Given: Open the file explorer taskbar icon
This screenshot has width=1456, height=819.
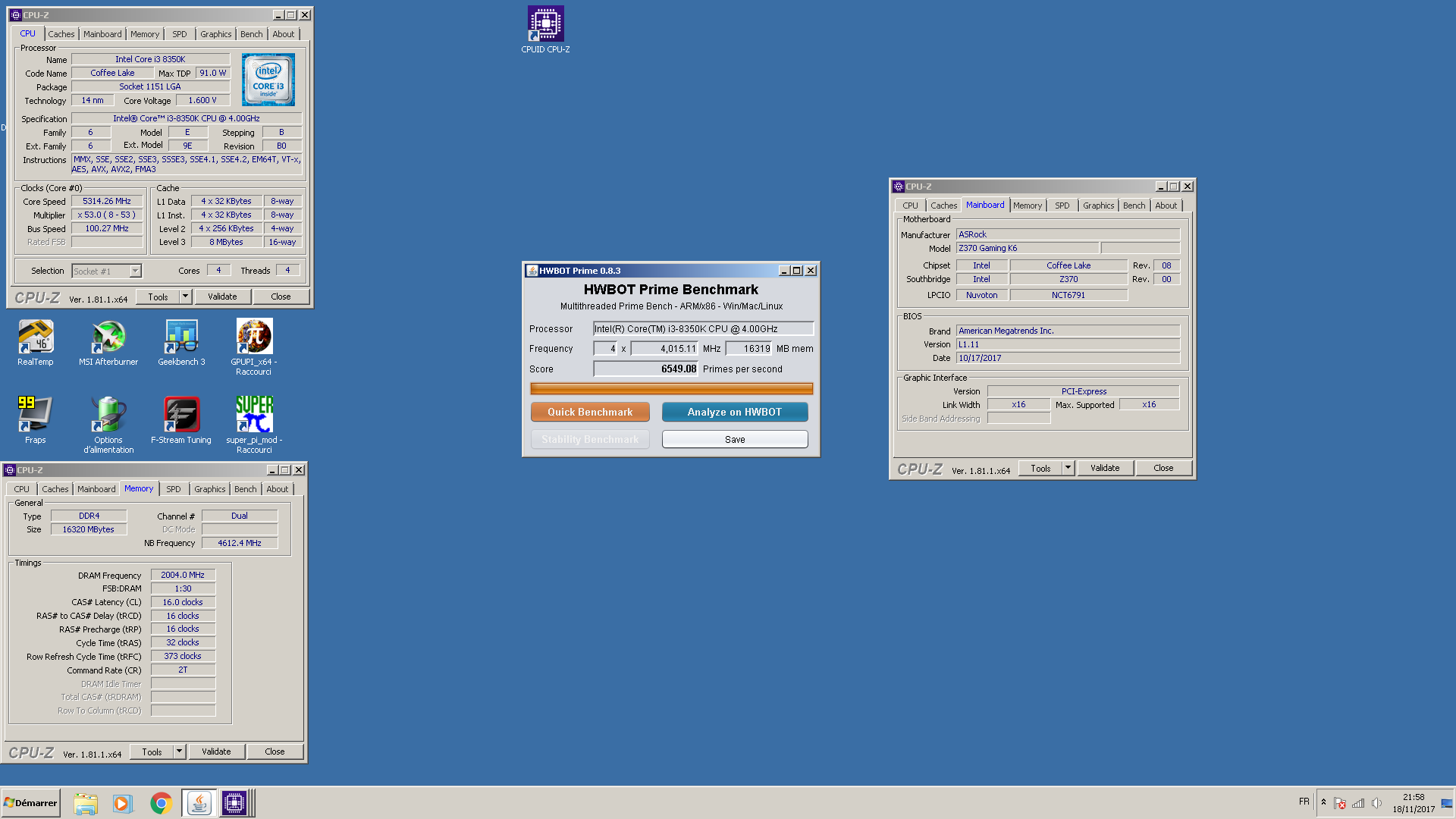Looking at the screenshot, I should point(86,803).
